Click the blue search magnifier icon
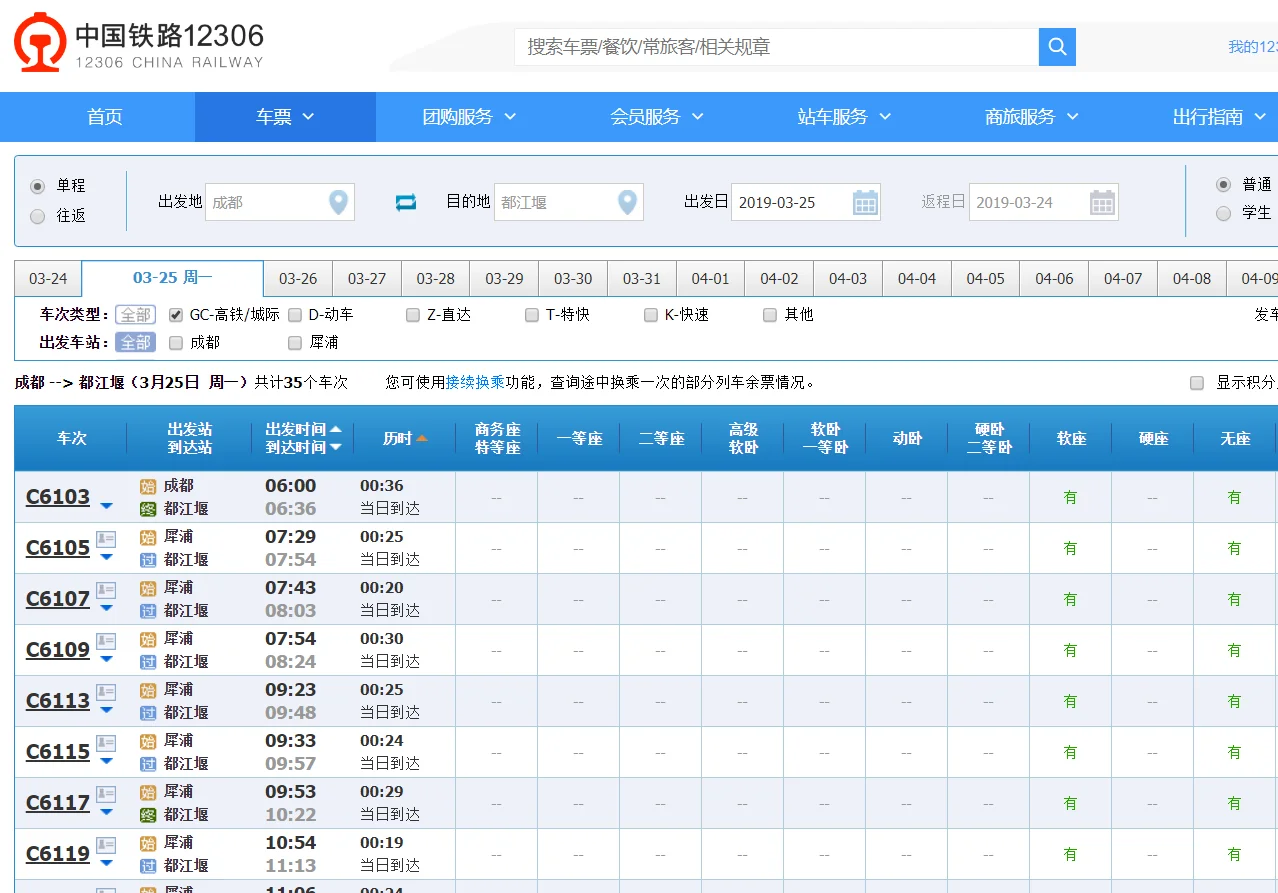 click(1056, 46)
